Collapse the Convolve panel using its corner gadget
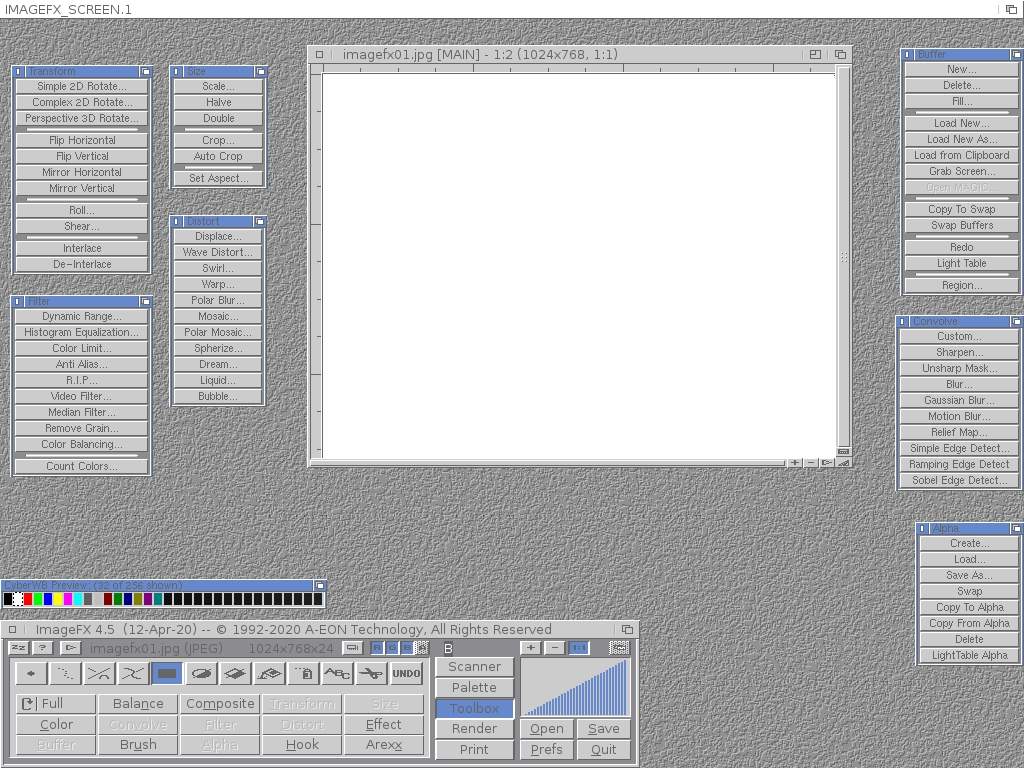This screenshot has width=1024, height=768. (1016, 322)
